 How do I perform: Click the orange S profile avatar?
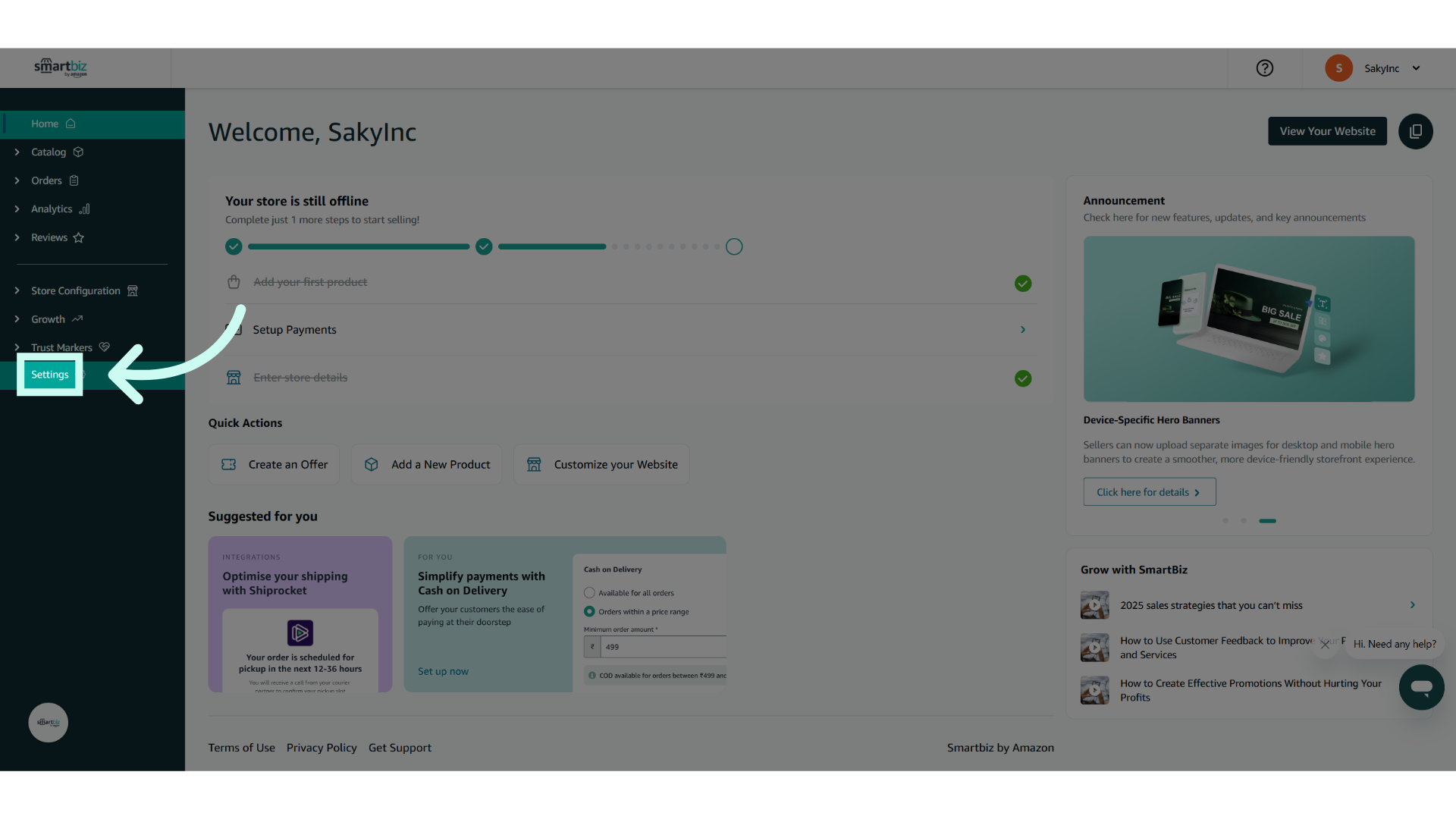pos(1338,68)
